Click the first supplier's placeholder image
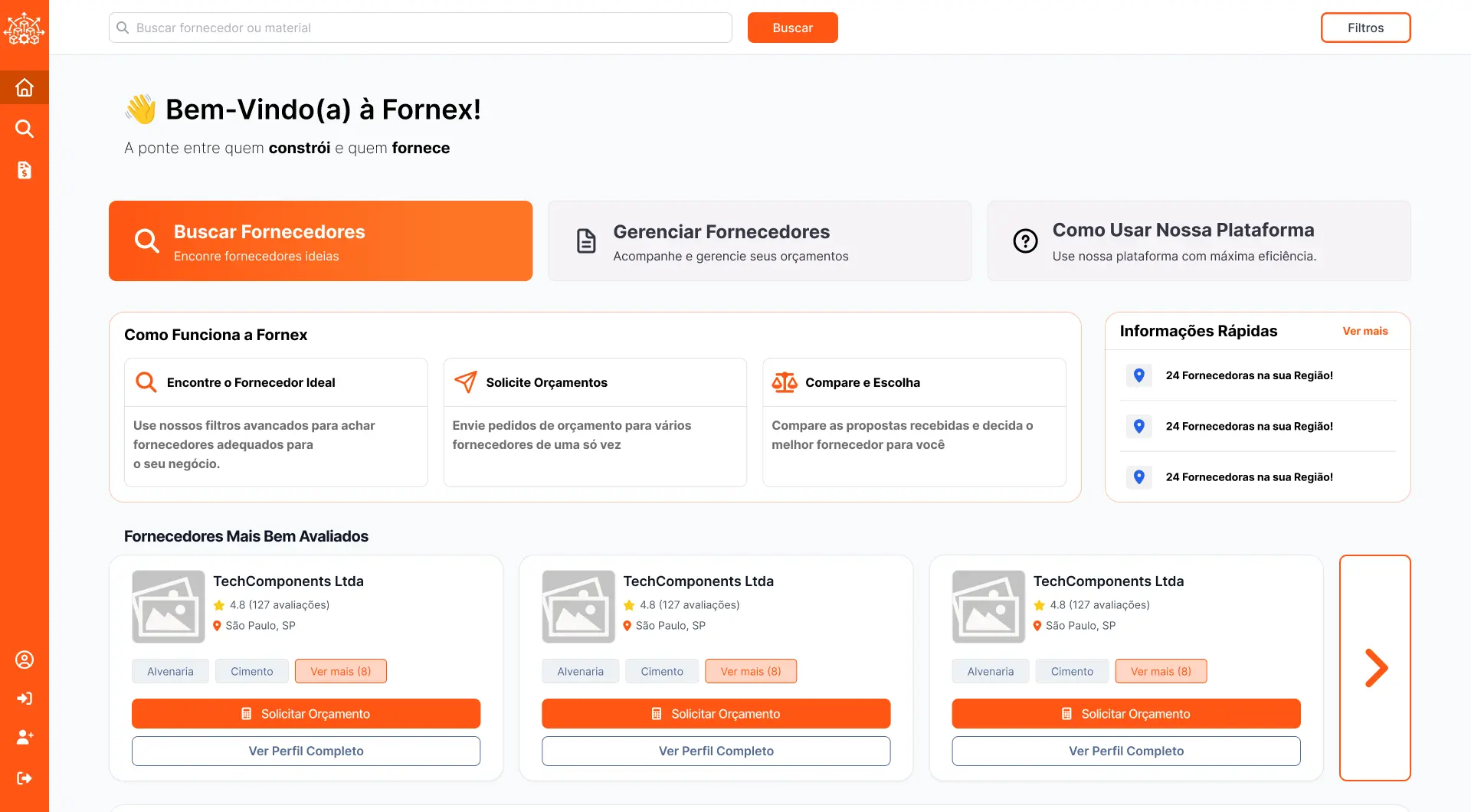 [169, 607]
